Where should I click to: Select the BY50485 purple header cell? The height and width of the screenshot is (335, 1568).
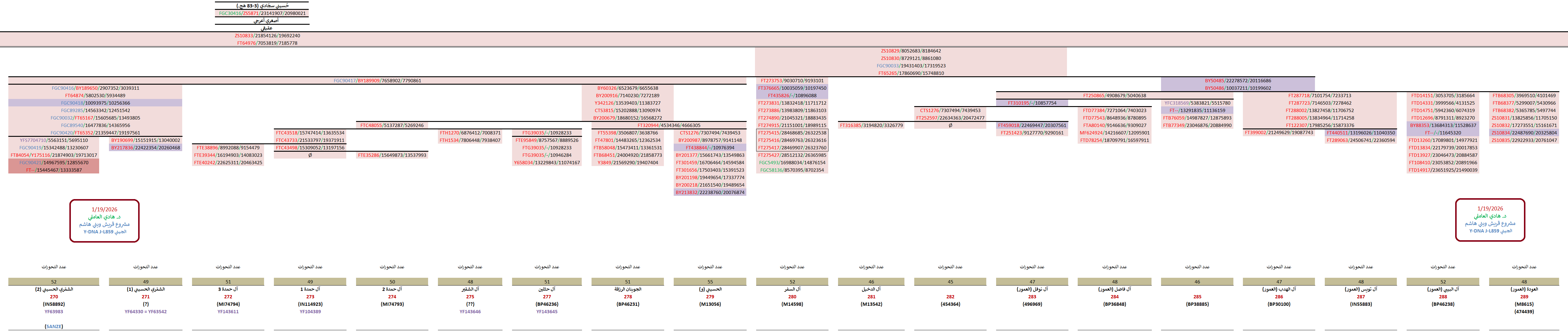pos(1238,80)
